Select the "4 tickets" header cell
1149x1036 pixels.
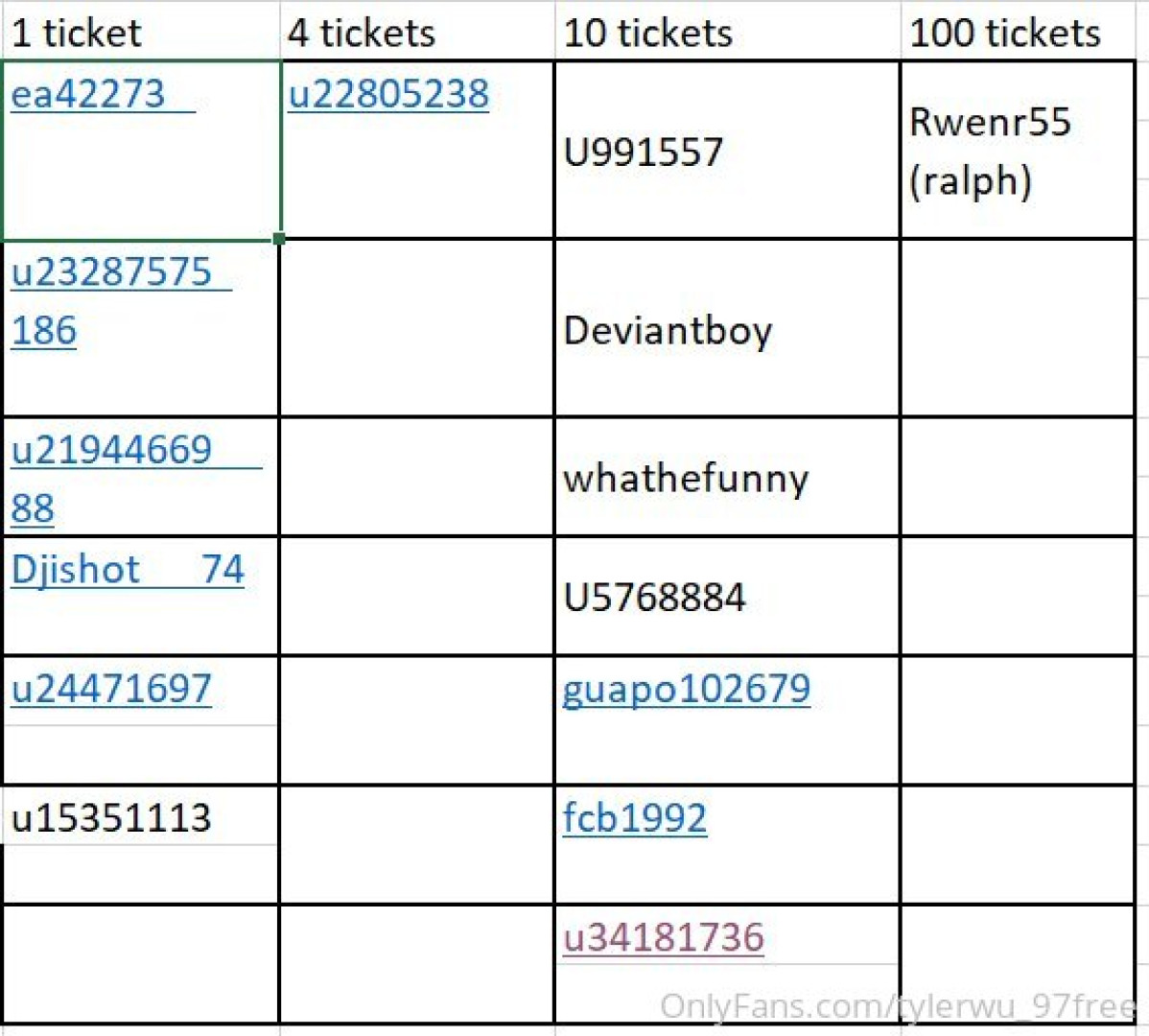click(x=416, y=33)
